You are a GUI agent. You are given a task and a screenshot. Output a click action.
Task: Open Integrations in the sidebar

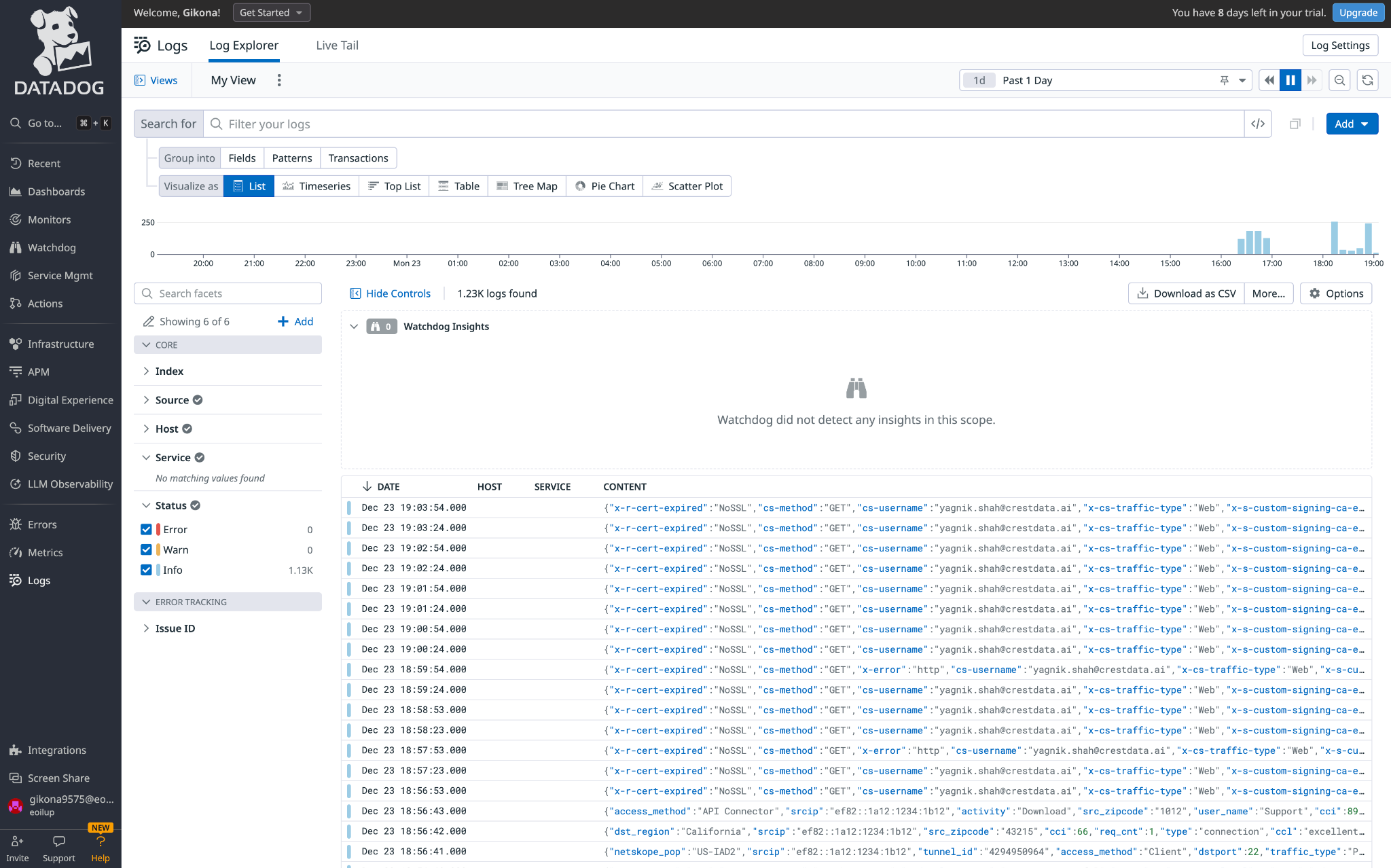pyautogui.click(x=56, y=750)
